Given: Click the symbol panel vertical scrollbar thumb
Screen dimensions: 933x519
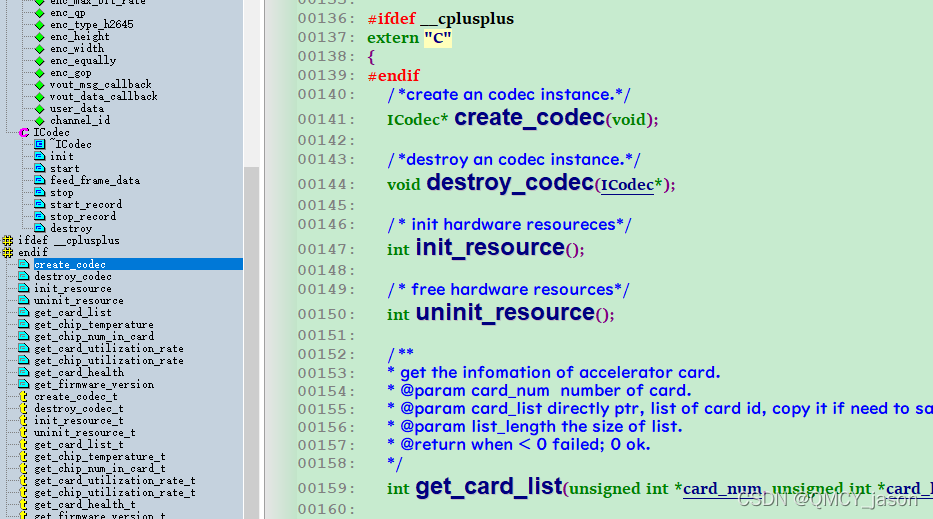Looking at the screenshot, I should (252, 342).
